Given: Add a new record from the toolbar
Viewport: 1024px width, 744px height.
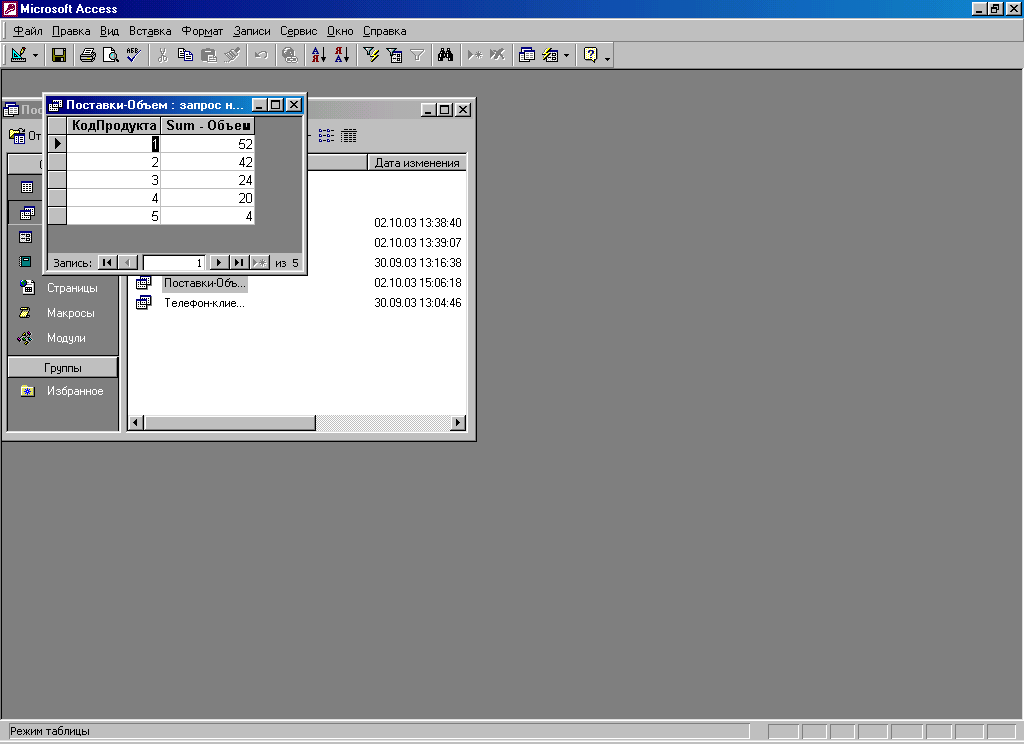Looking at the screenshot, I should point(475,55).
